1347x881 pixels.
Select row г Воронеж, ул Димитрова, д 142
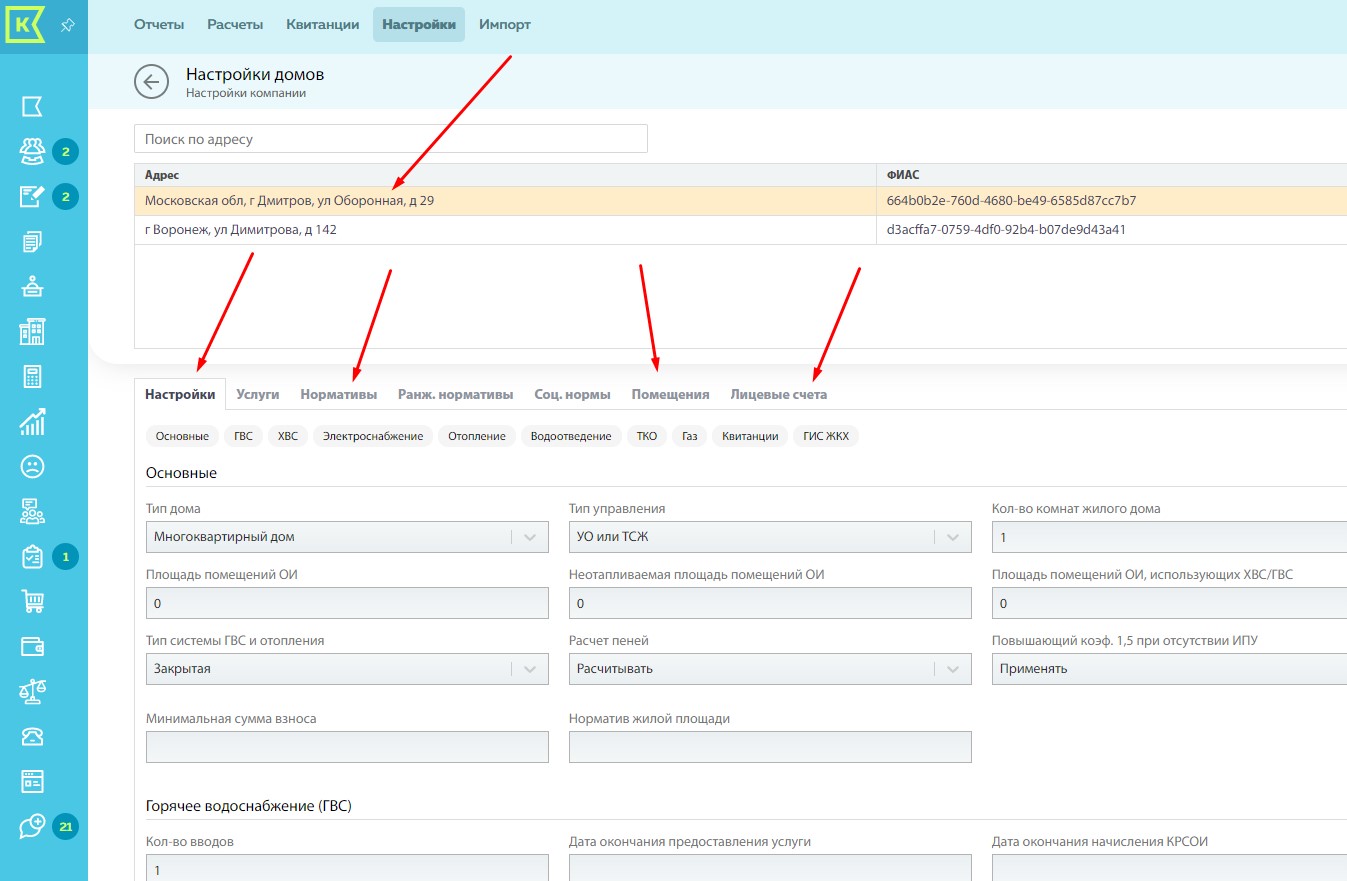tap(741, 230)
